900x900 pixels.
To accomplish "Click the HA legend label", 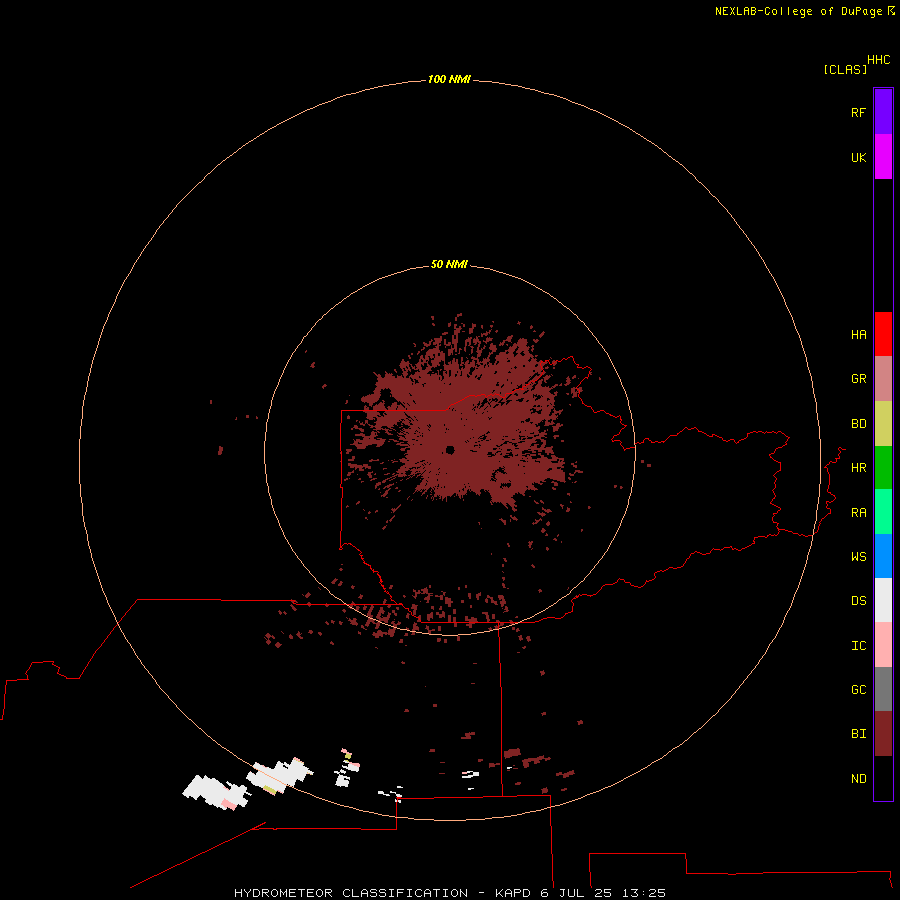I will tap(859, 335).
